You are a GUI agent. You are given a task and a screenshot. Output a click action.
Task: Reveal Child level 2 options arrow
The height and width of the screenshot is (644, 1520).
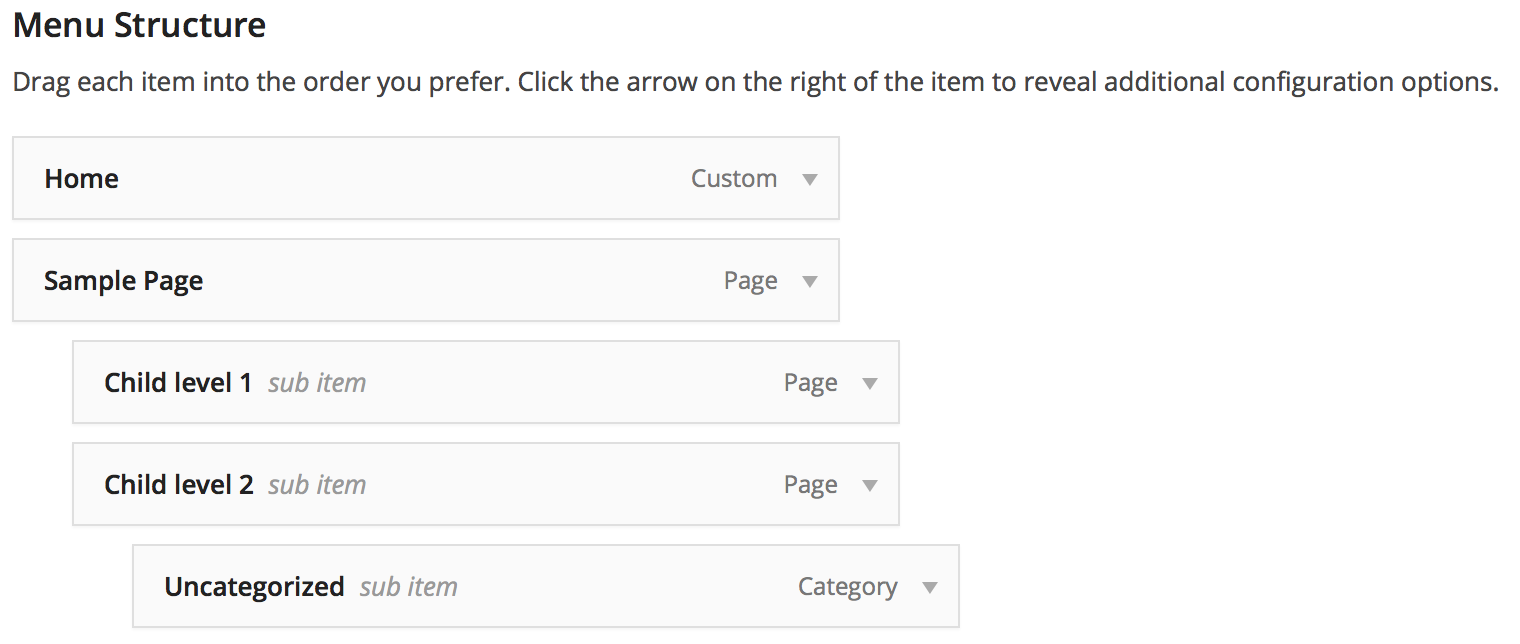(x=870, y=485)
